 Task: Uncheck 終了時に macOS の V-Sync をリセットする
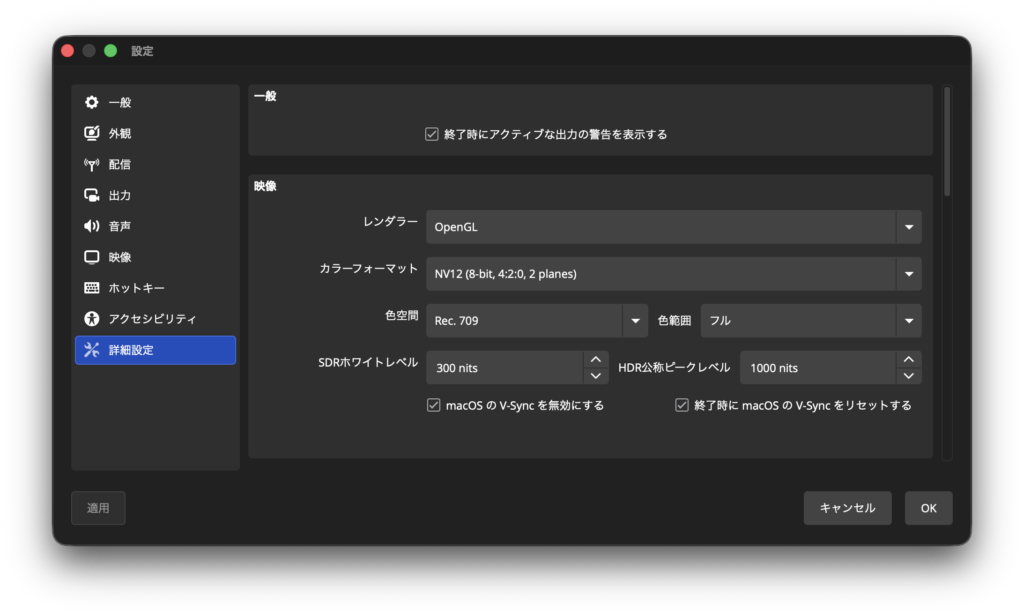[x=682, y=405]
